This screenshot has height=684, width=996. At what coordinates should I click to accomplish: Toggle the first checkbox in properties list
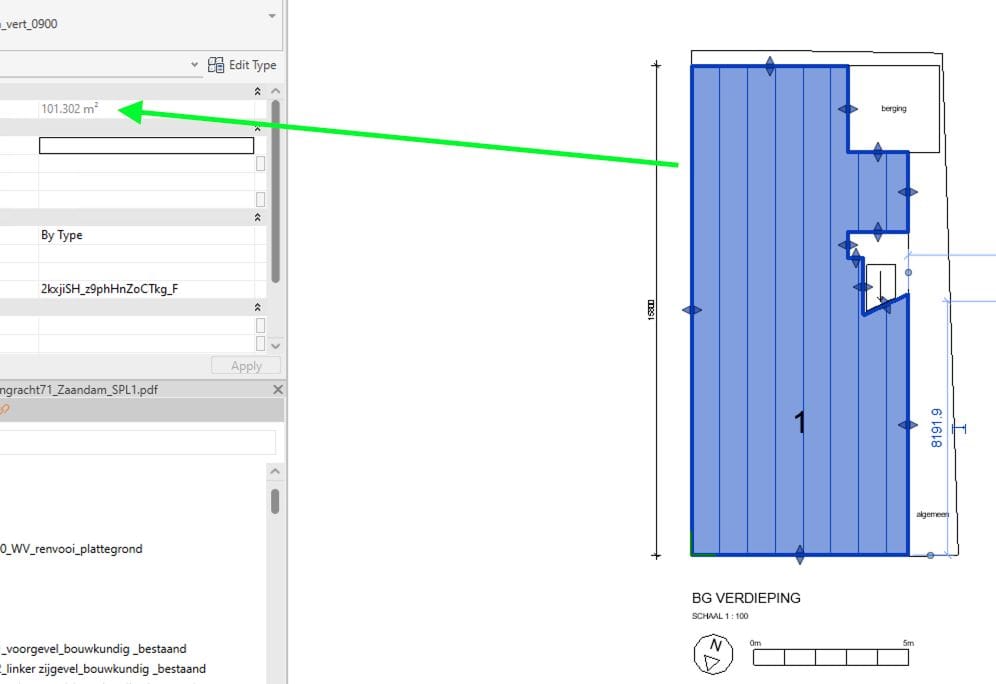coord(261,164)
